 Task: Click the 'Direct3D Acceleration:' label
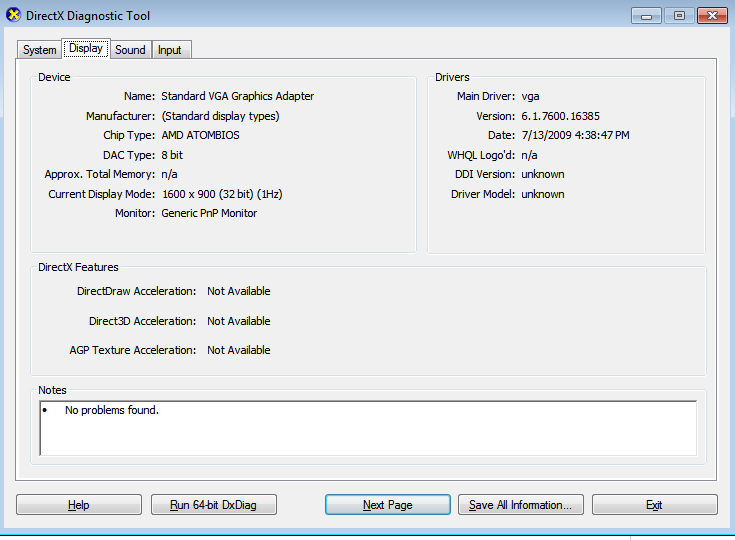(142, 321)
